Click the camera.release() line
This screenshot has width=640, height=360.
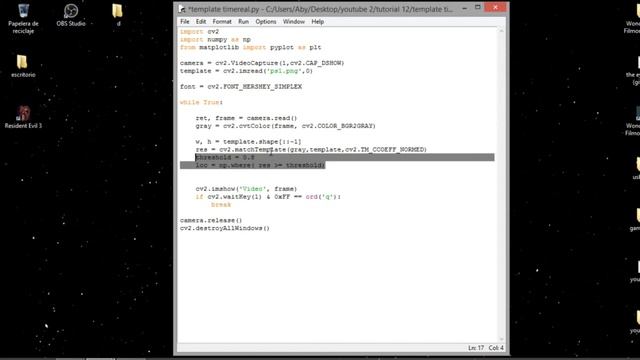tap(211, 220)
